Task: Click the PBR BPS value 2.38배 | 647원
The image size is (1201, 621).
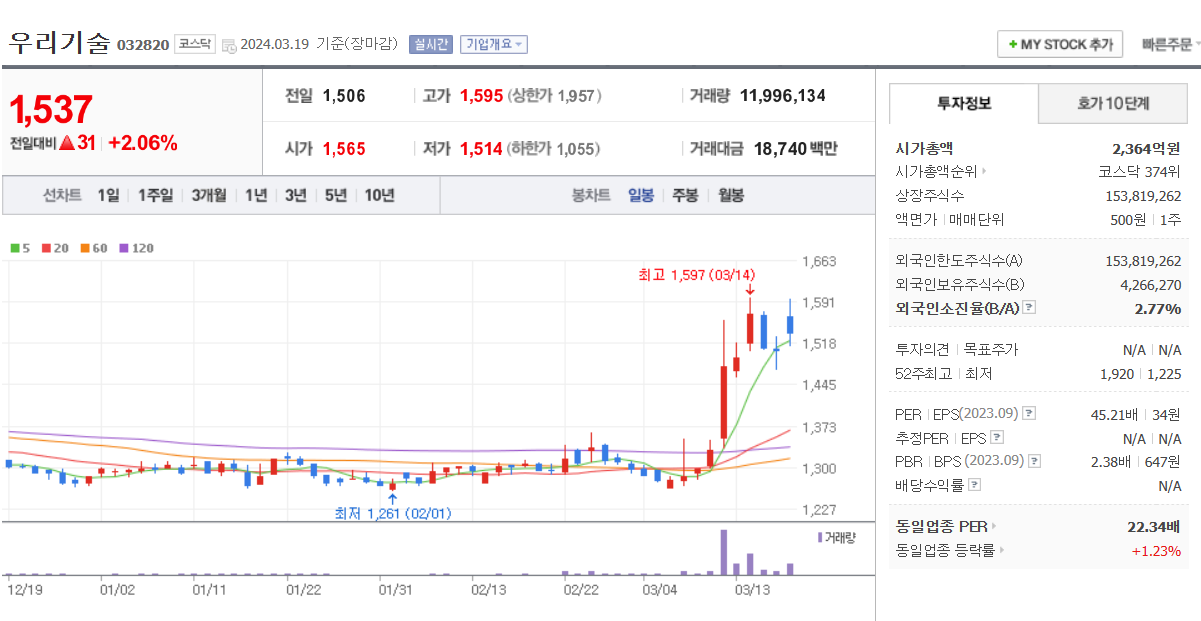Action: [1136, 461]
